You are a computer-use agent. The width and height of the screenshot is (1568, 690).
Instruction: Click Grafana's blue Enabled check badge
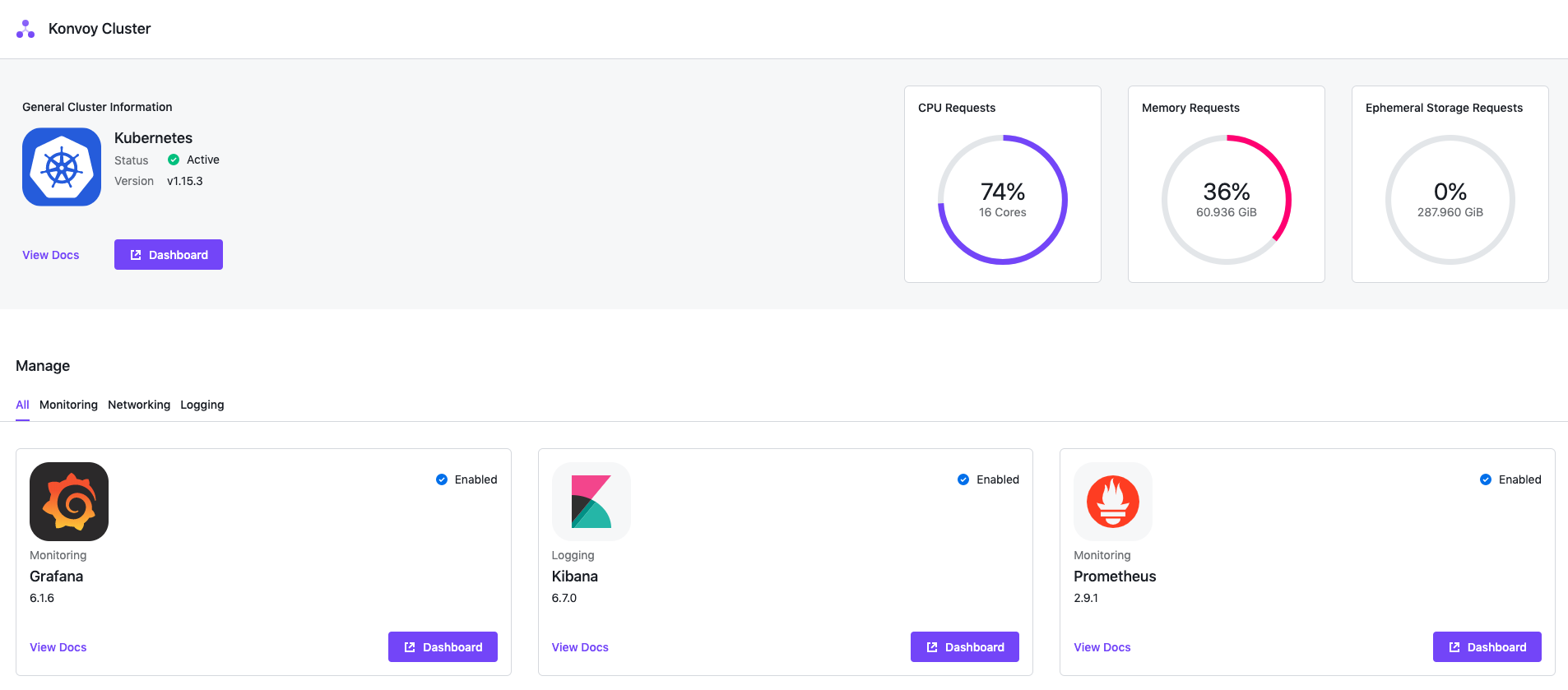click(442, 479)
